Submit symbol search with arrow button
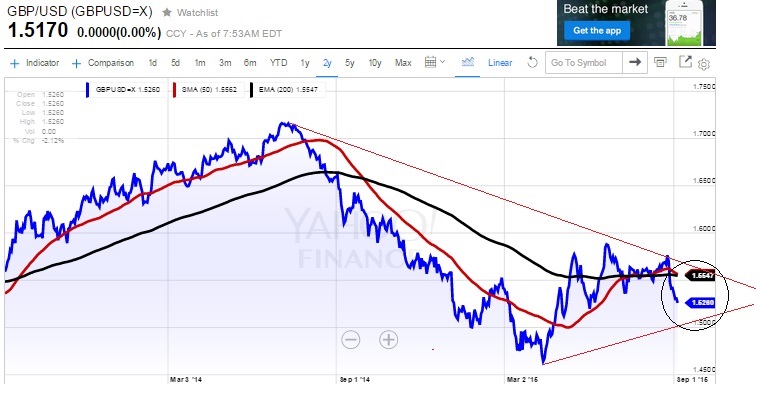 coord(633,62)
